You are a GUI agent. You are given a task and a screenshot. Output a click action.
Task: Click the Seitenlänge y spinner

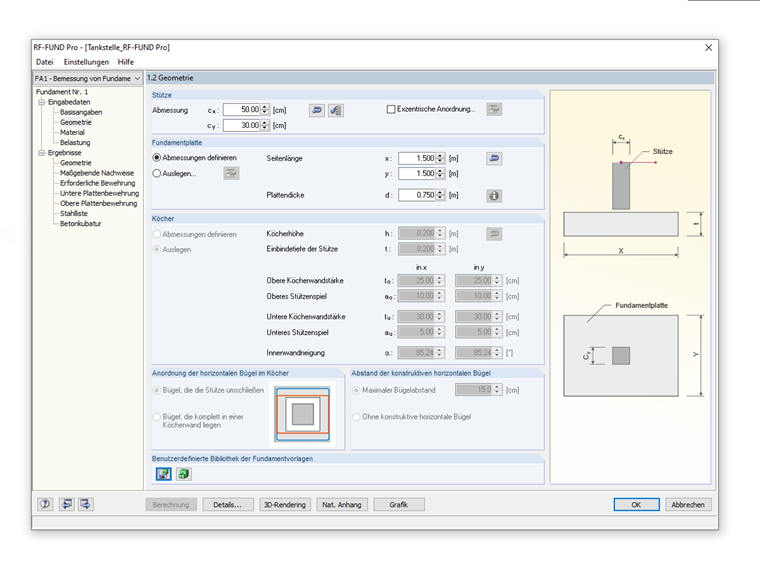[440, 174]
